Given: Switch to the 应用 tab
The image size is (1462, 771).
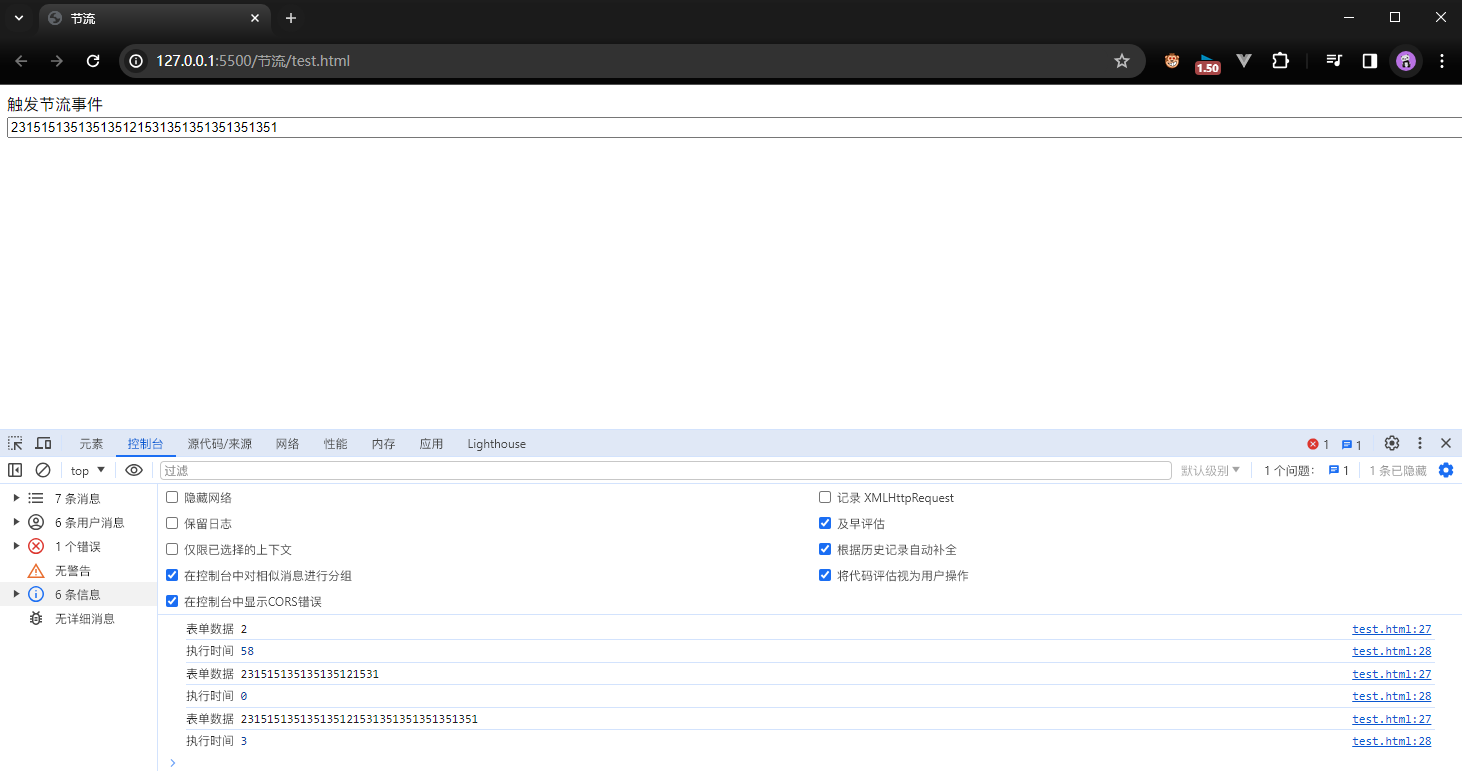Looking at the screenshot, I should click(431, 444).
